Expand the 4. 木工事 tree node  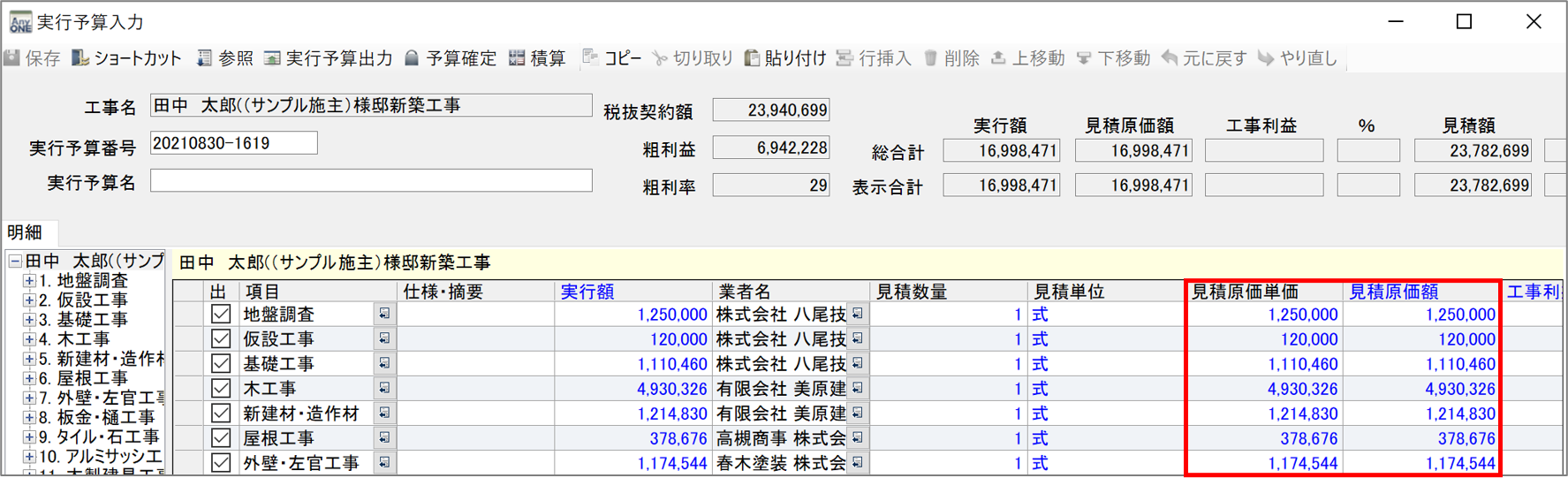click(x=29, y=339)
